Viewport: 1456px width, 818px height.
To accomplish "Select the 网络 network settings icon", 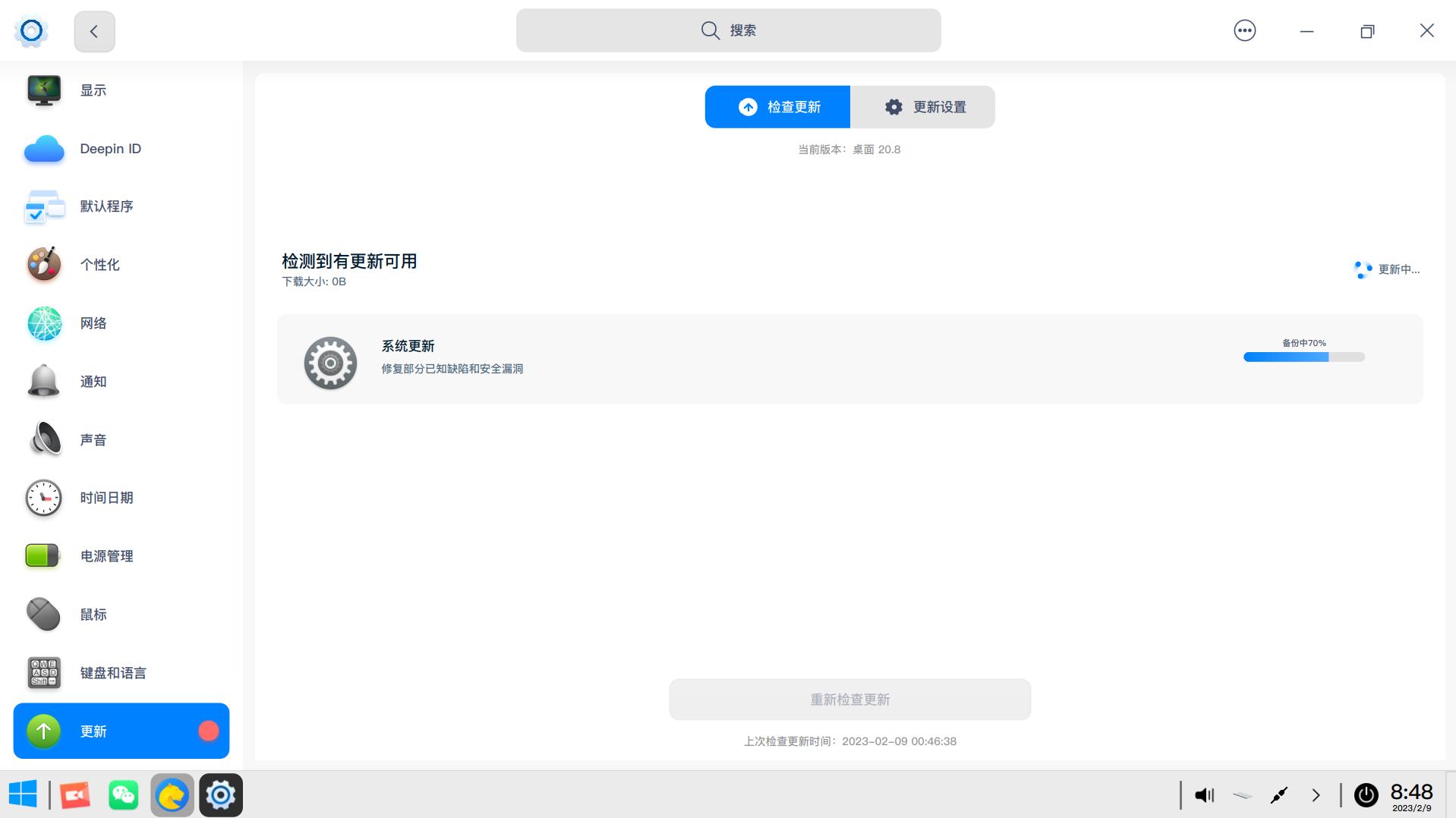I will point(93,323).
